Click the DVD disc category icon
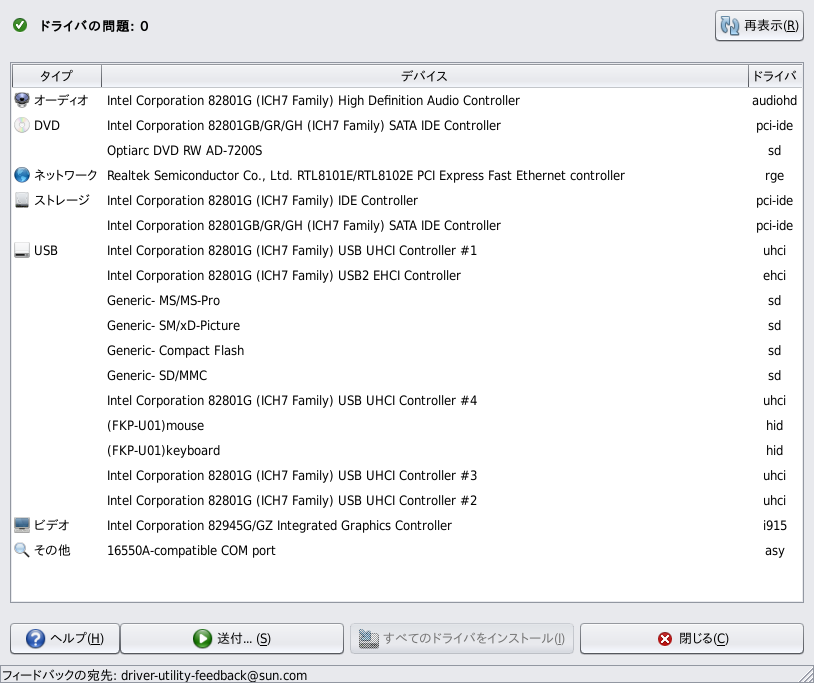This screenshot has width=814, height=683. (x=22, y=125)
